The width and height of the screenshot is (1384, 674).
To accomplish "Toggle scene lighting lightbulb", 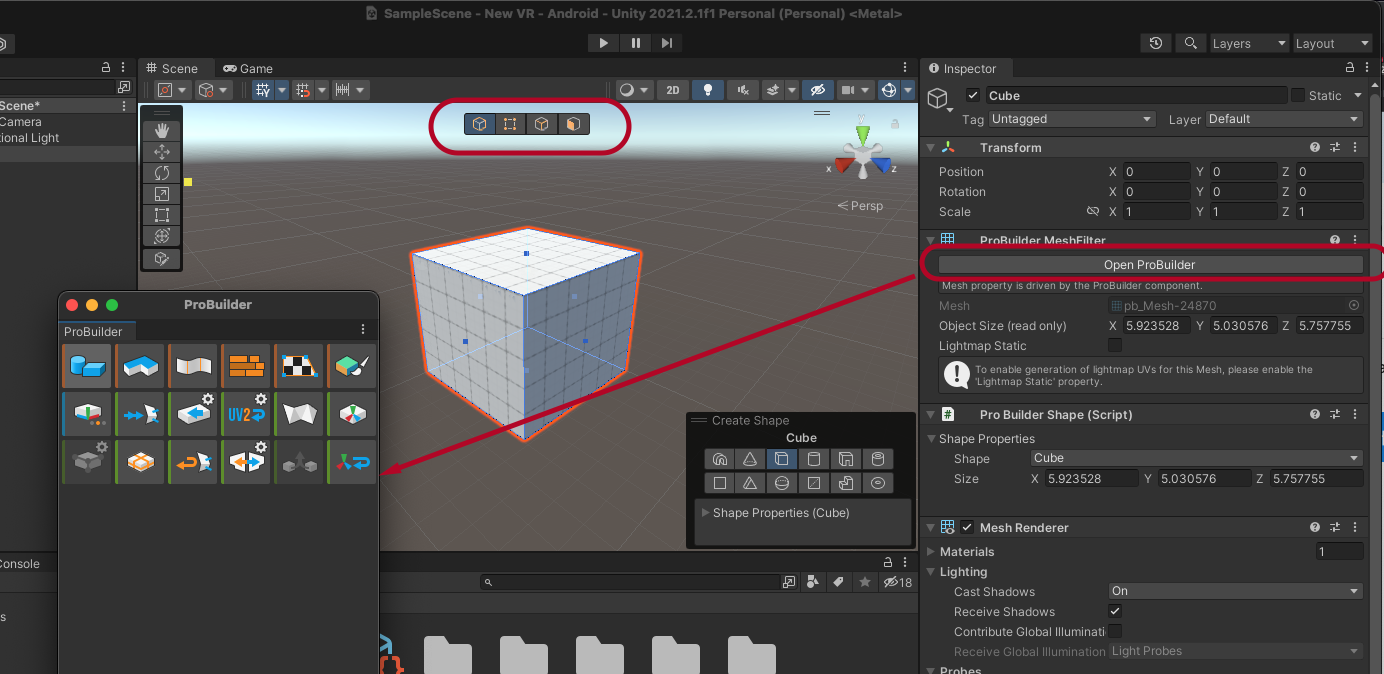I will pos(709,90).
